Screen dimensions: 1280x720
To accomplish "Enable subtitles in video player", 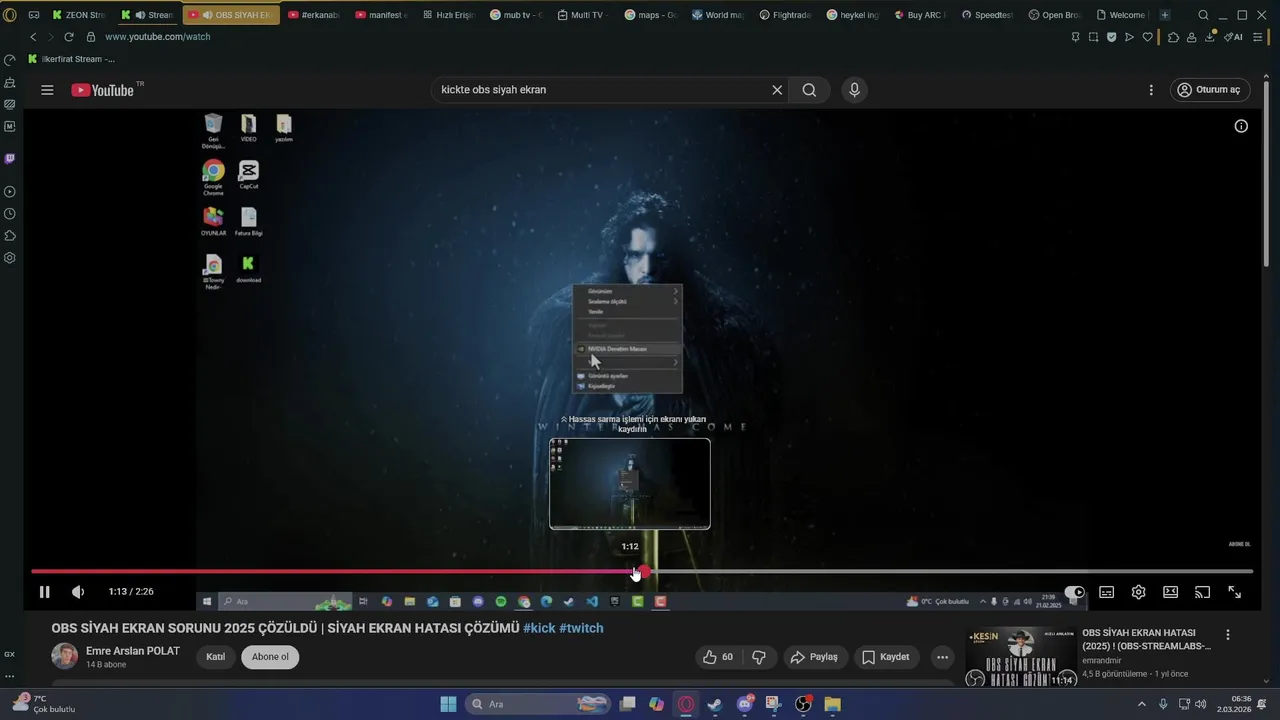I will coord(1106,592).
